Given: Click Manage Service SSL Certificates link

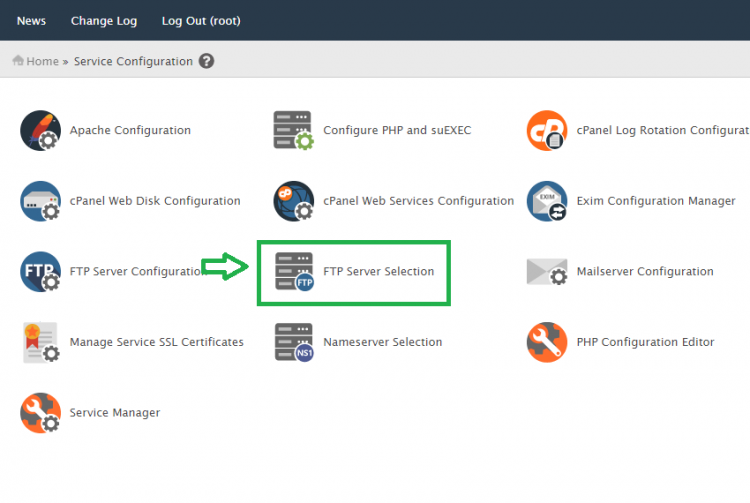Looking at the screenshot, I should coord(156,342).
